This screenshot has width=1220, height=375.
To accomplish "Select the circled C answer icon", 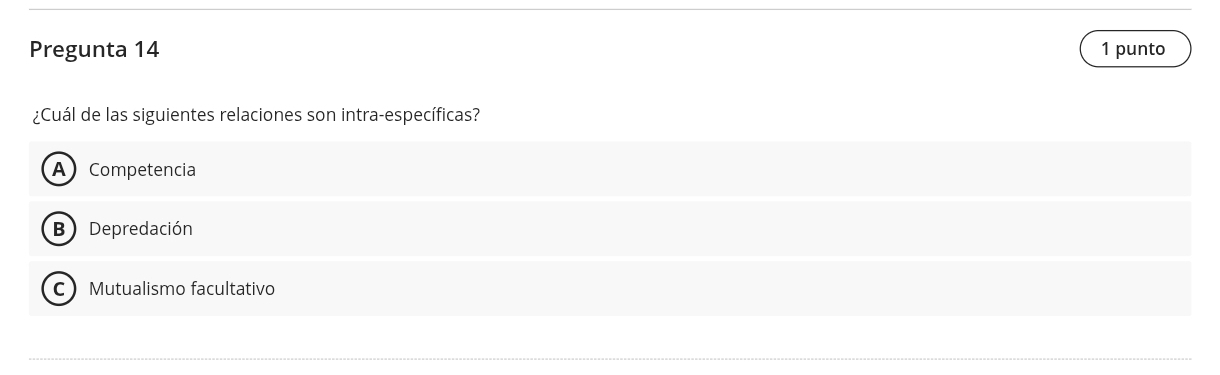I will pos(59,289).
